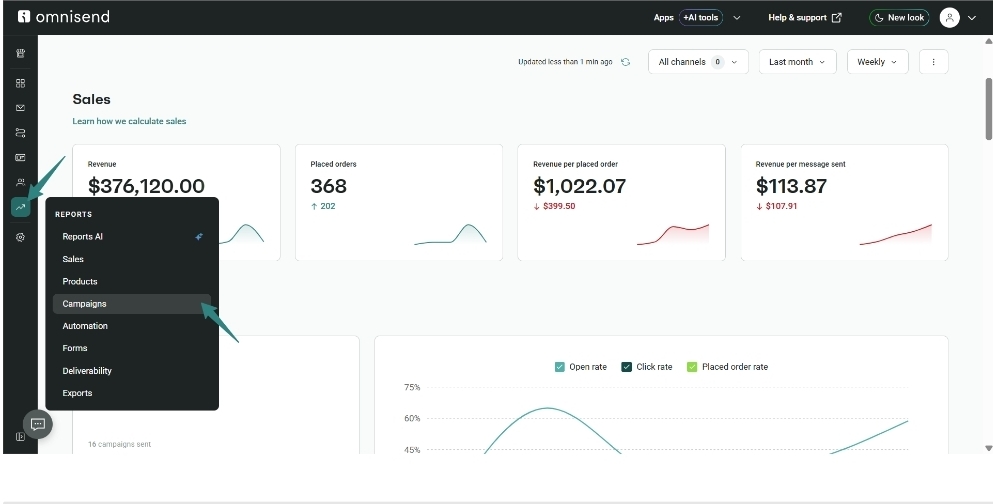Select Campaigns in Reports menu
Image resolution: width=993 pixels, height=504 pixels.
[x=132, y=304]
